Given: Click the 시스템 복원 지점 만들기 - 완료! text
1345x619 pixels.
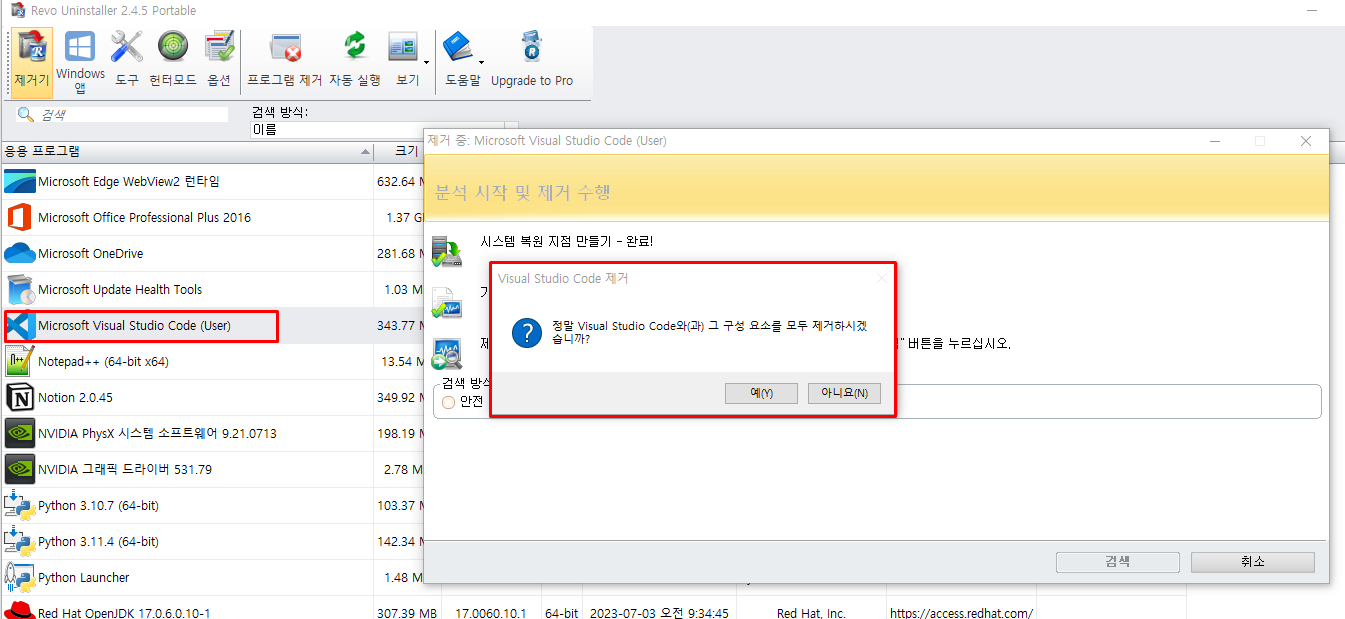Looking at the screenshot, I should 566,242.
